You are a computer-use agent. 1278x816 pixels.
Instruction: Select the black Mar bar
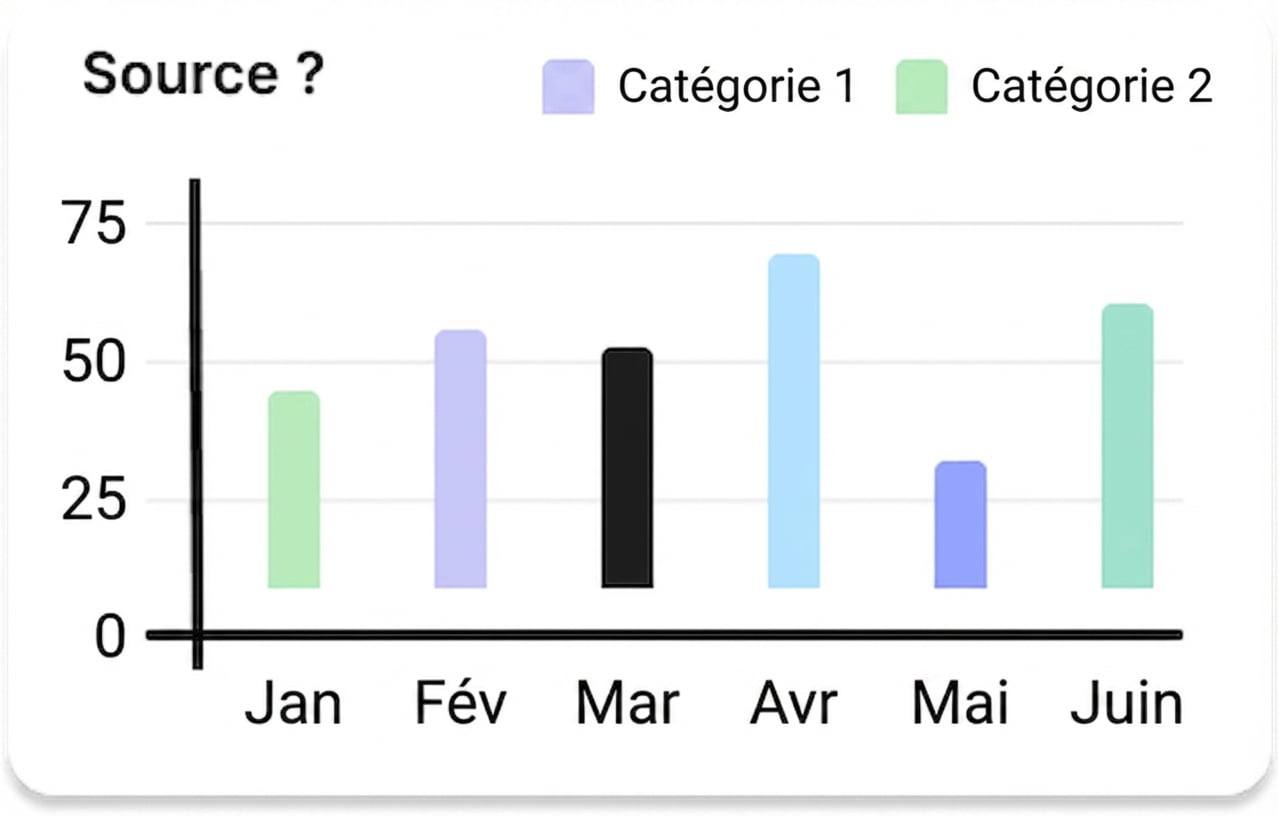point(628,468)
